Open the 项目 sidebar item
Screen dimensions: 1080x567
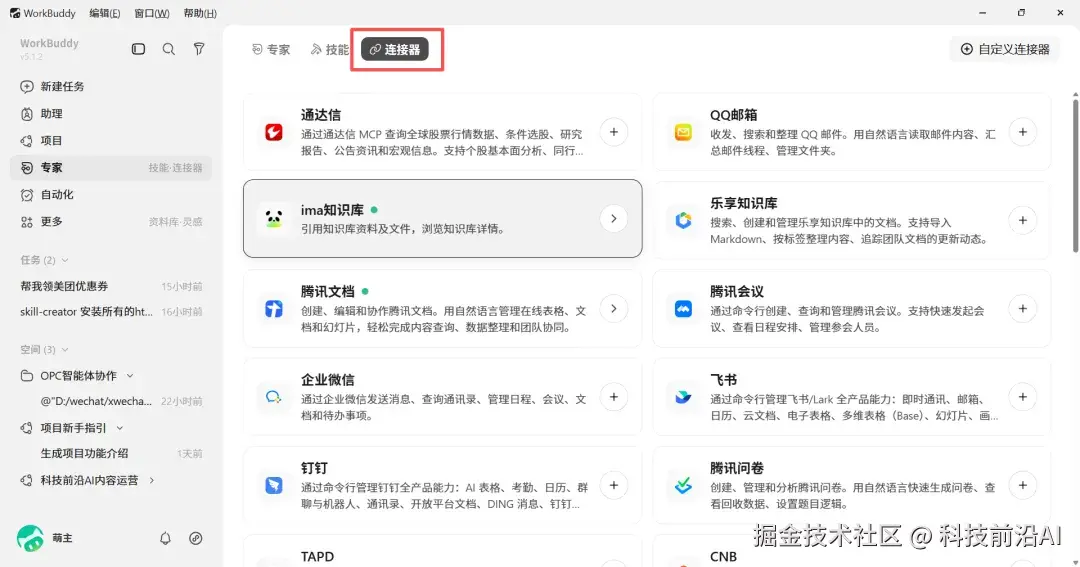pyautogui.click(x=110, y=141)
